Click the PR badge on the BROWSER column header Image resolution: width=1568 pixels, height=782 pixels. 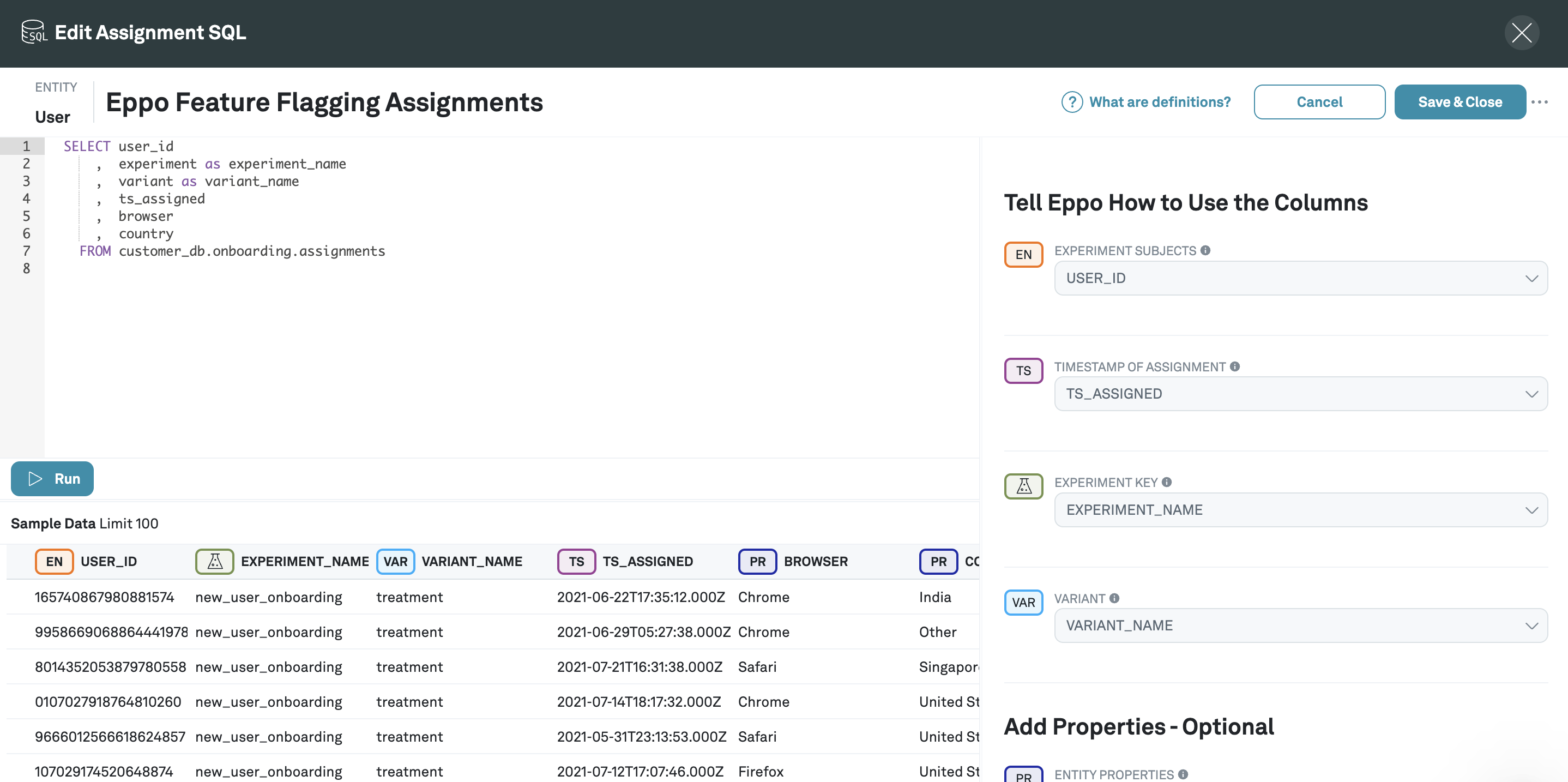click(x=757, y=561)
